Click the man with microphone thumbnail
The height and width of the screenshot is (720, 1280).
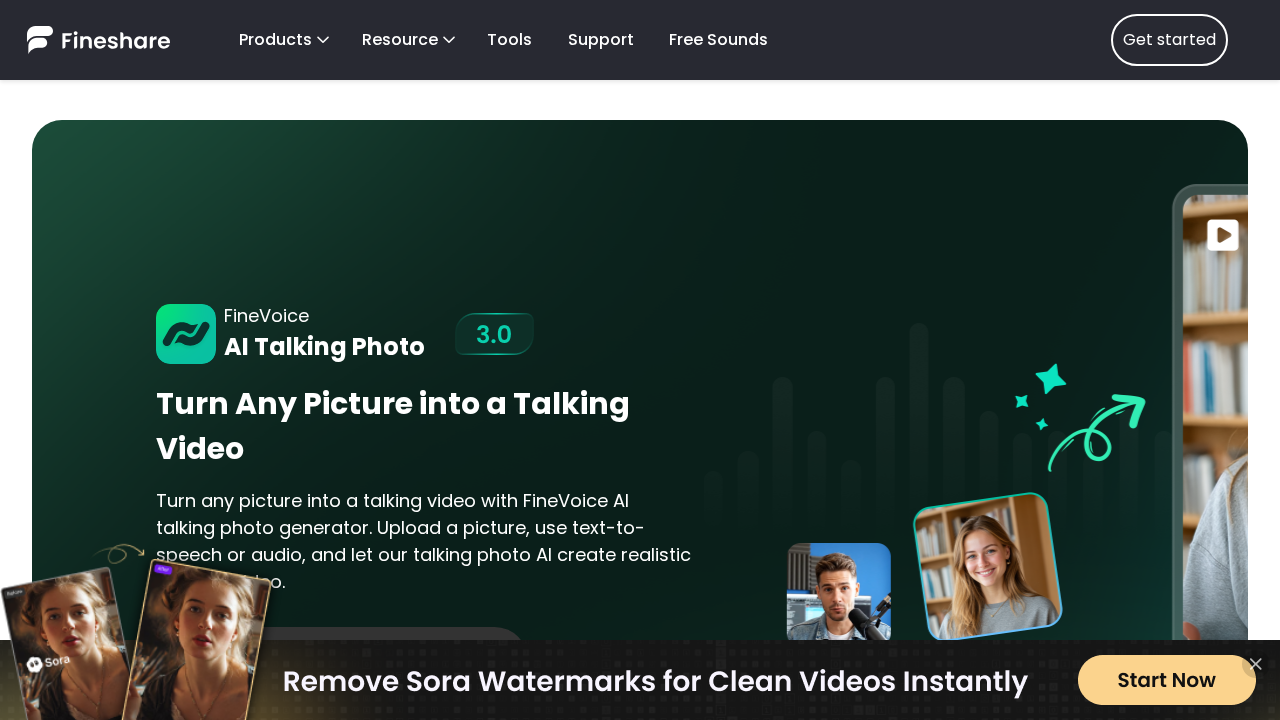tap(839, 591)
